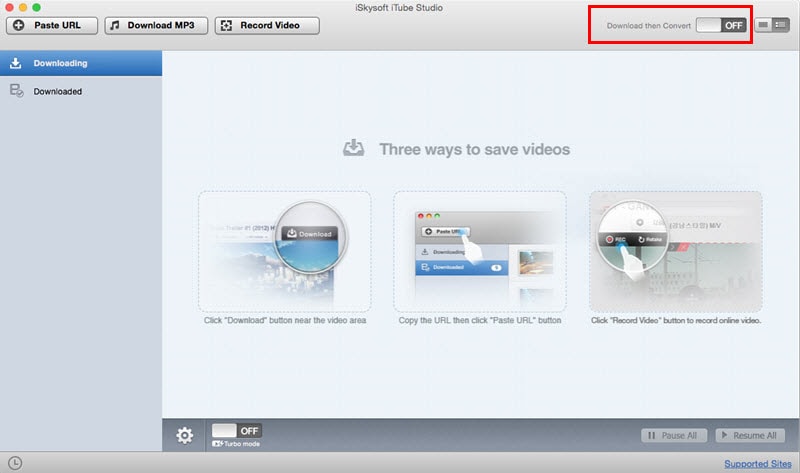Click the "Three ways to save videos" heading
The width and height of the screenshot is (800, 473).
tap(474, 150)
